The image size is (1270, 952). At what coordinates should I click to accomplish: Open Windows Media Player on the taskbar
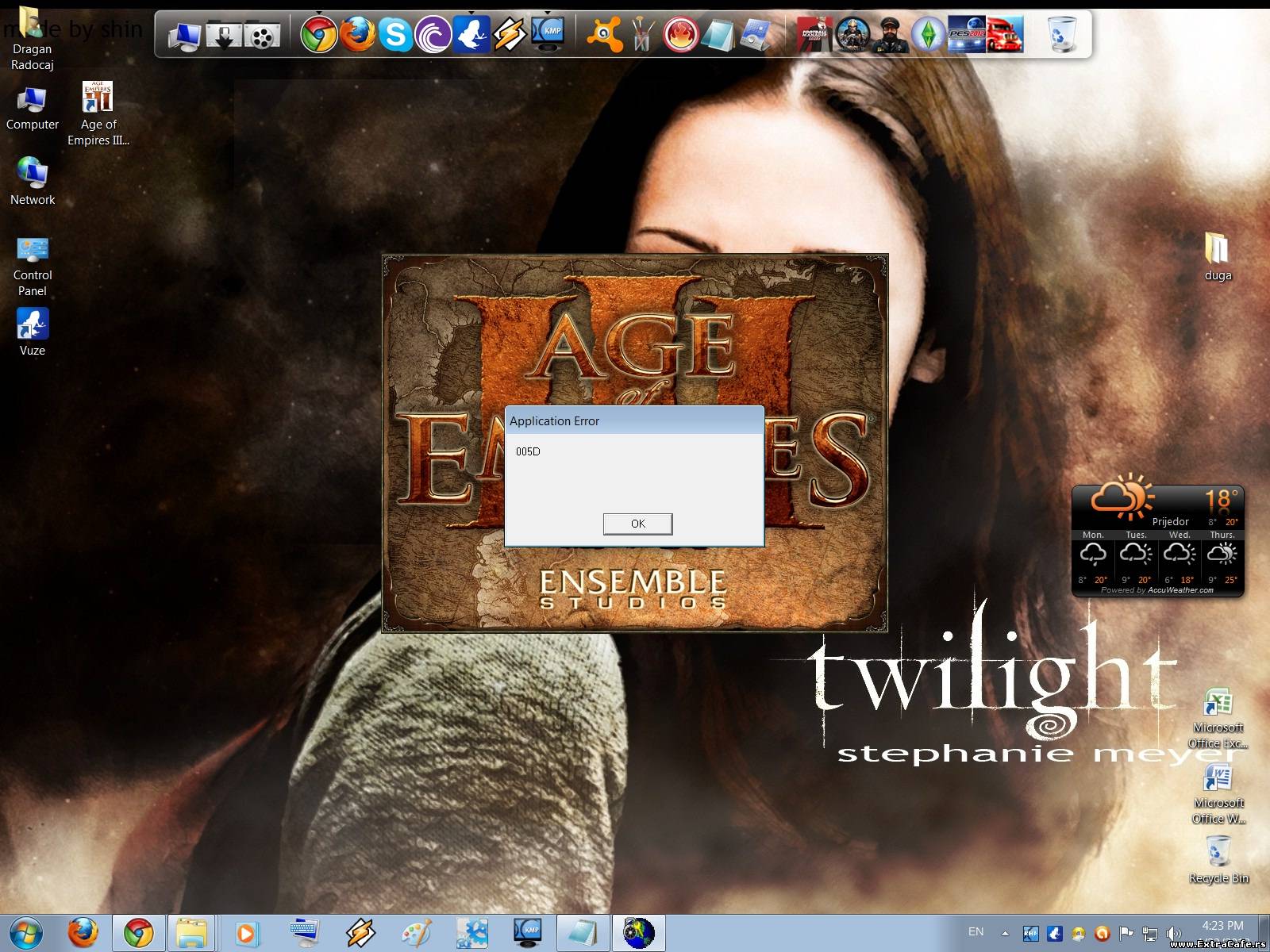pyautogui.click(x=246, y=933)
